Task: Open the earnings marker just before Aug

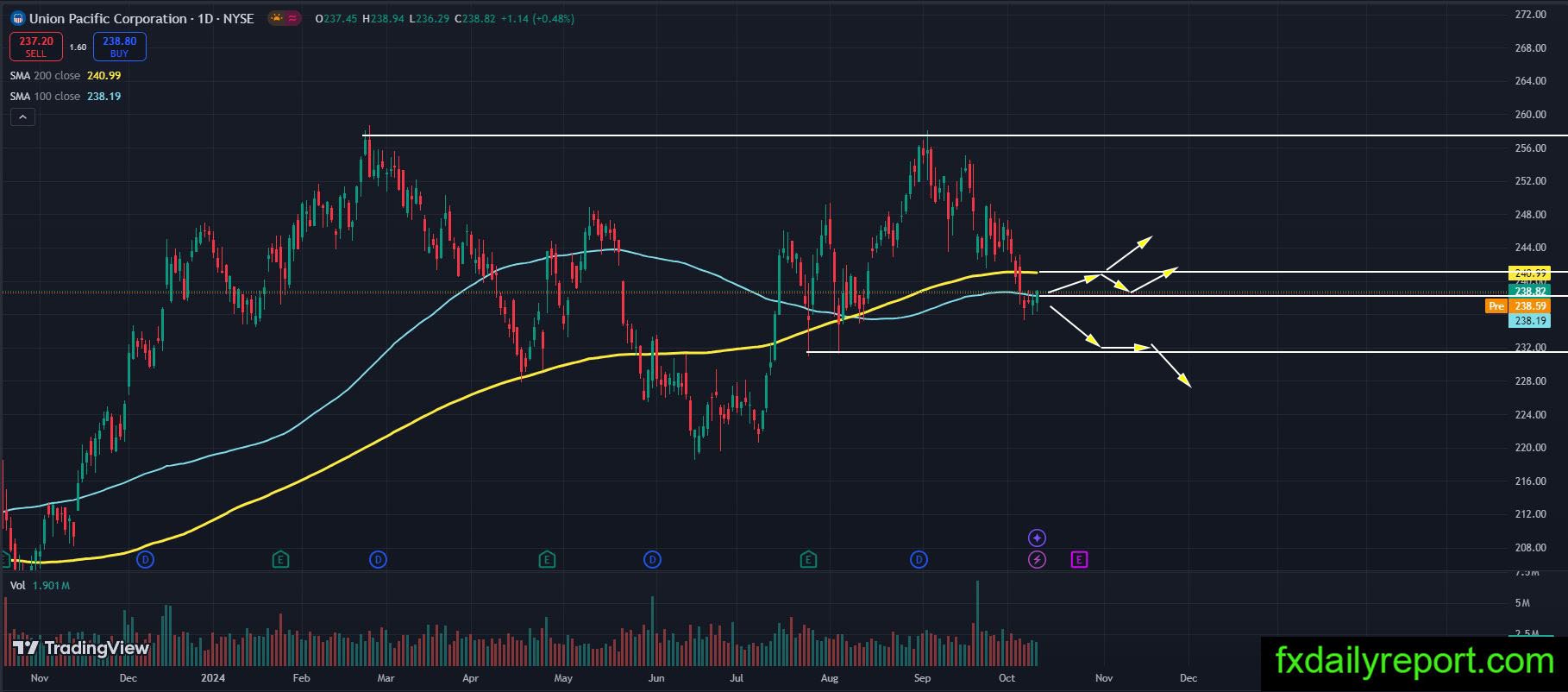Action: [x=808, y=560]
